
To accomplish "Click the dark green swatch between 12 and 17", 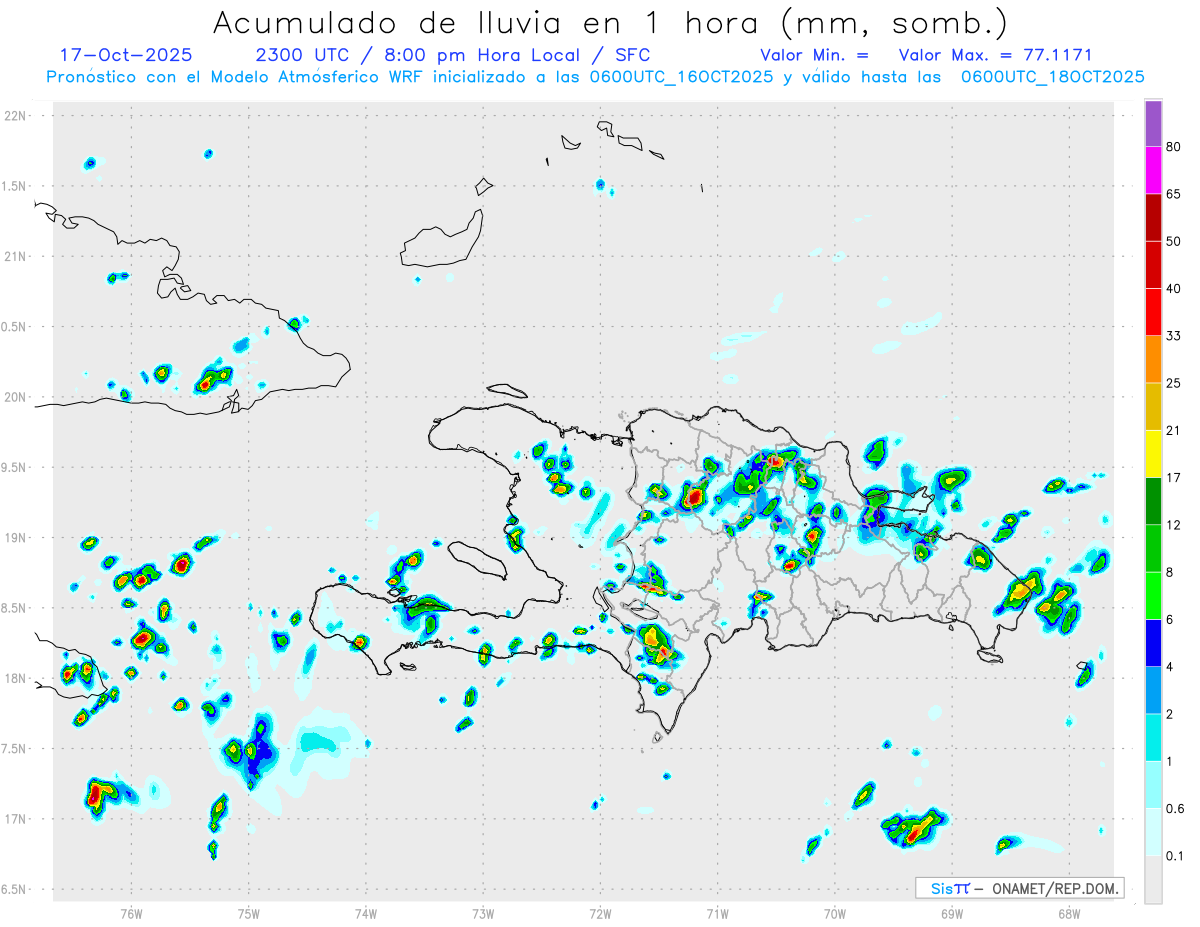I will tap(1153, 501).
